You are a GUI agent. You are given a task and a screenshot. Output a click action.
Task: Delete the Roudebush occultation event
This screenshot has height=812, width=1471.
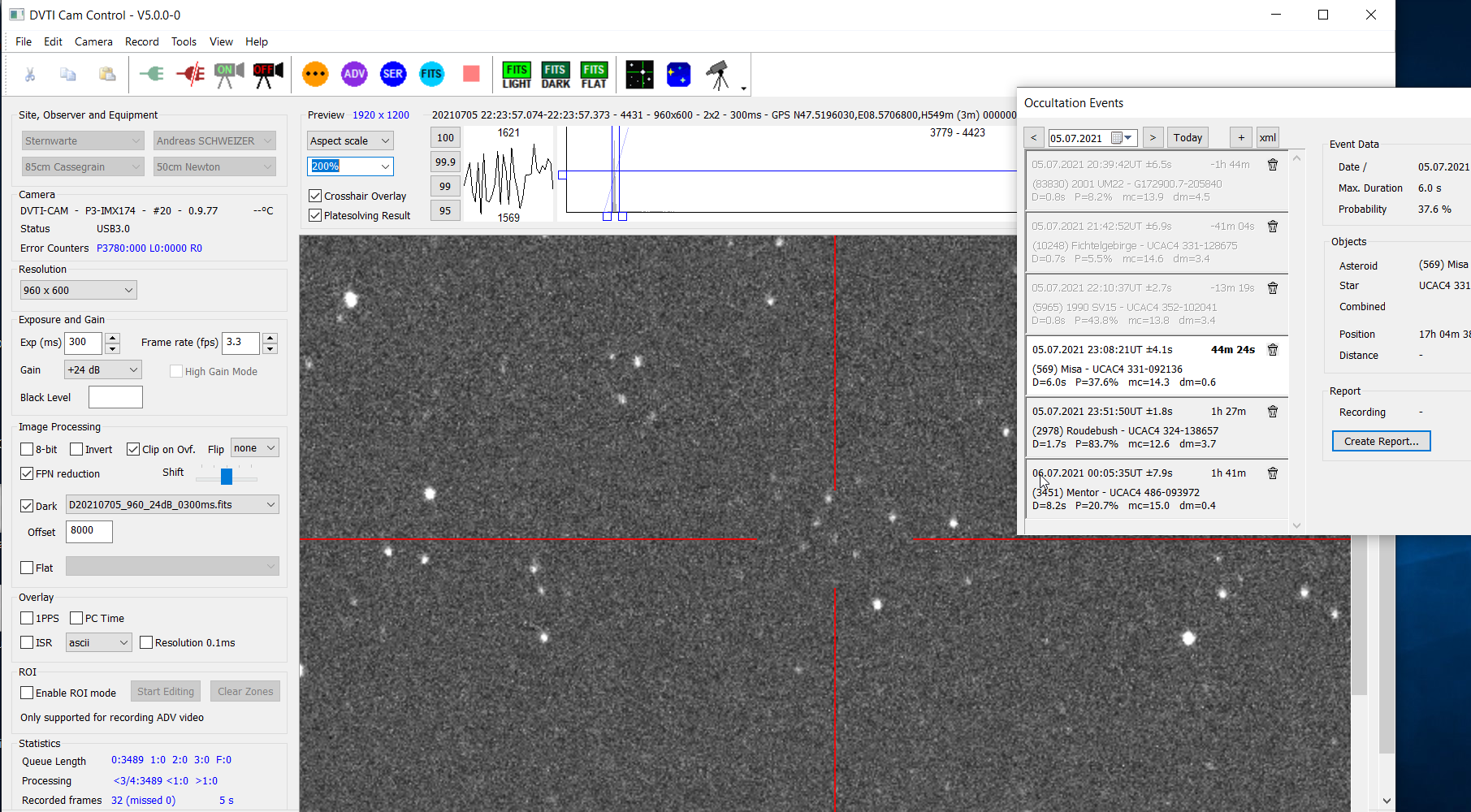pos(1273,412)
